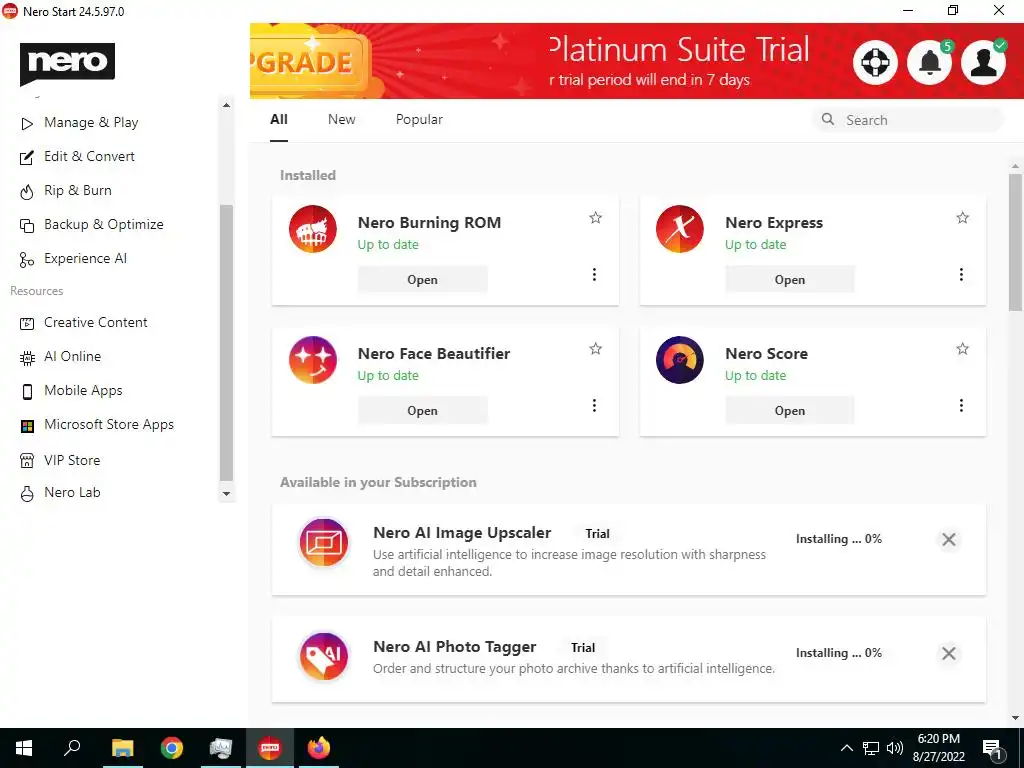Open Windows action center notifications
This screenshot has height=768, width=1024.
(x=993, y=749)
